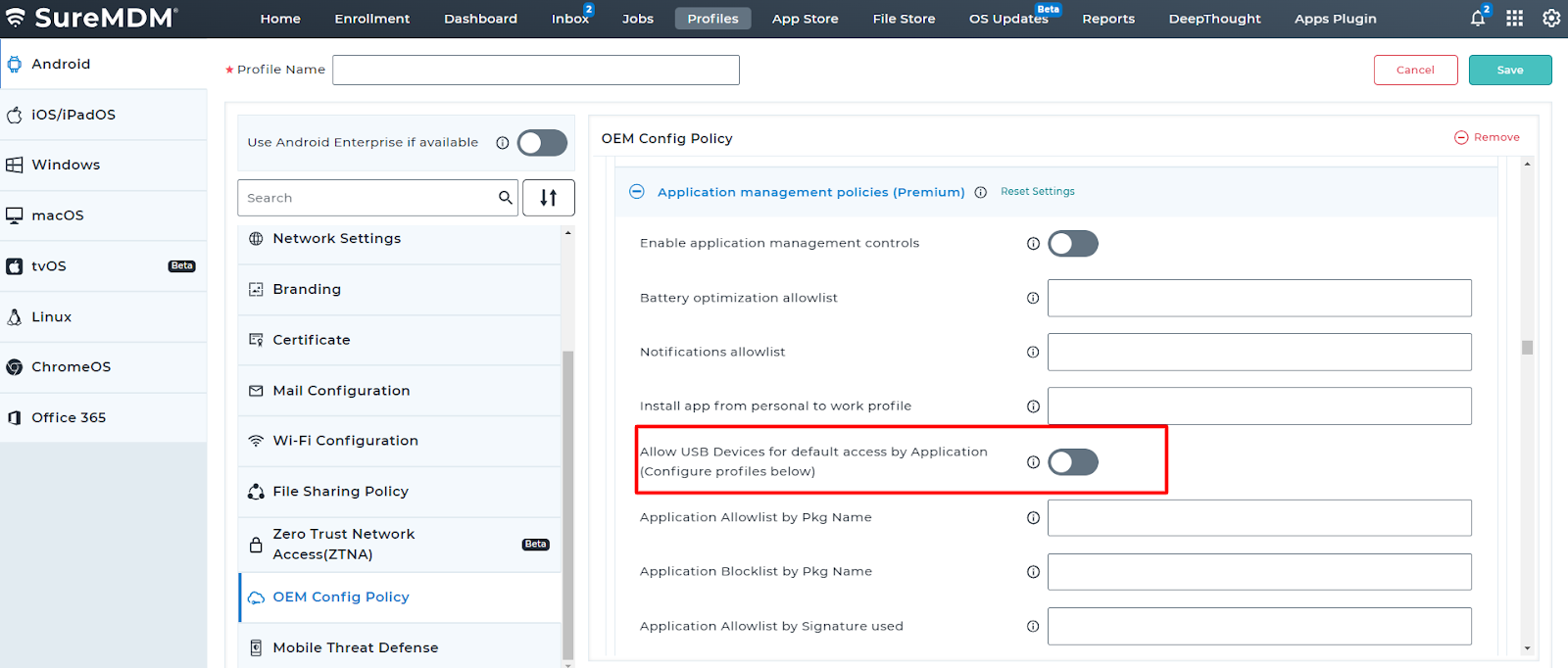Click info icon beside Application management policies
1568x668 pixels.
point(980,192)
